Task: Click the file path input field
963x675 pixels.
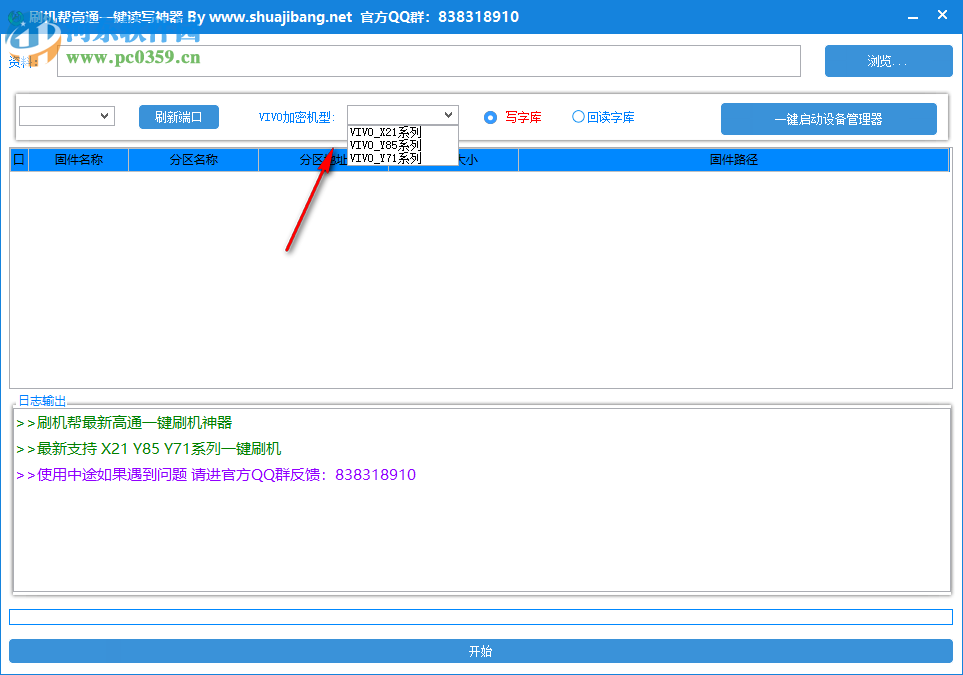Action: 428,61
